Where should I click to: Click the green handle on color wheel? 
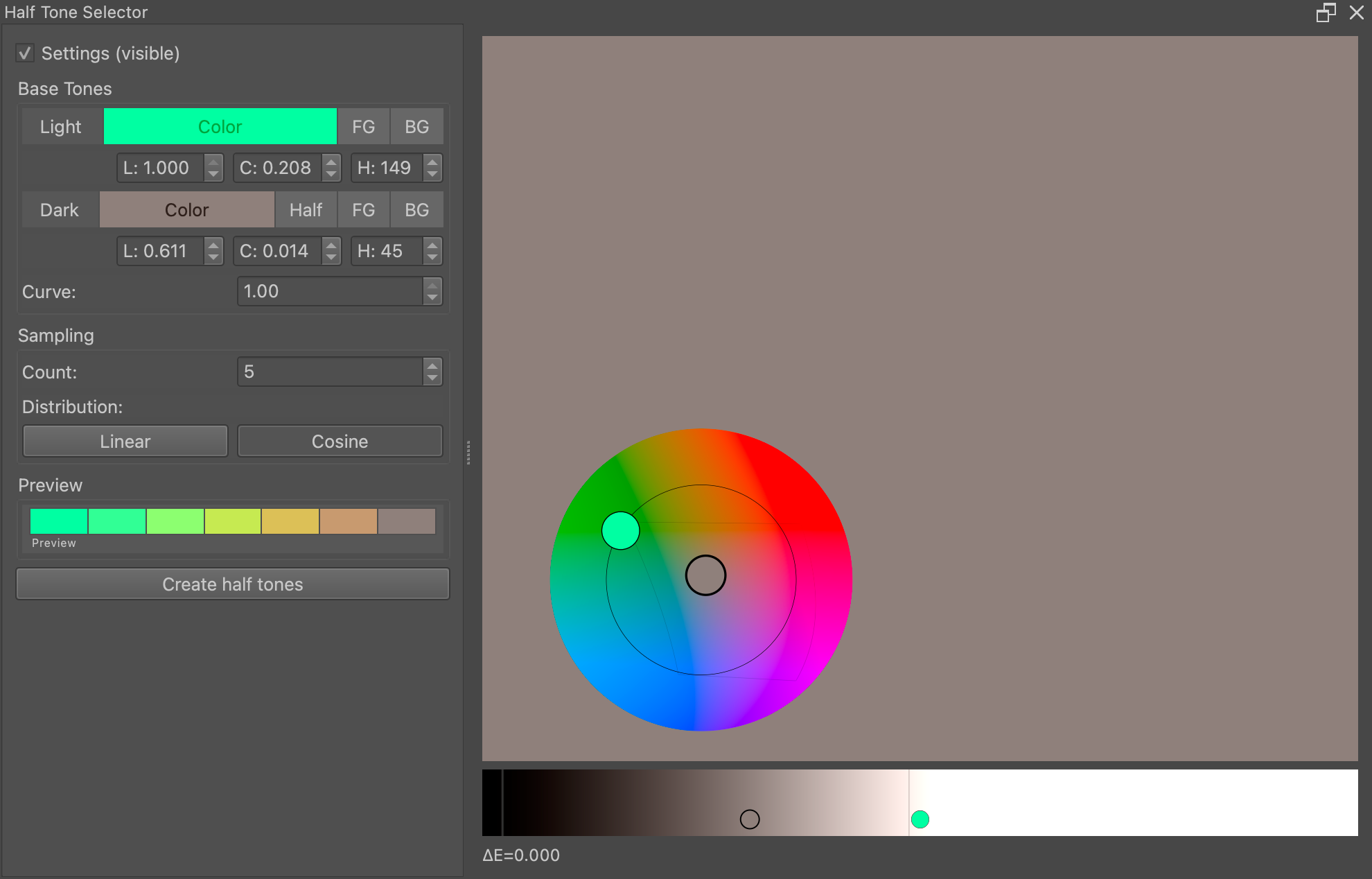(x=620, y=531)
